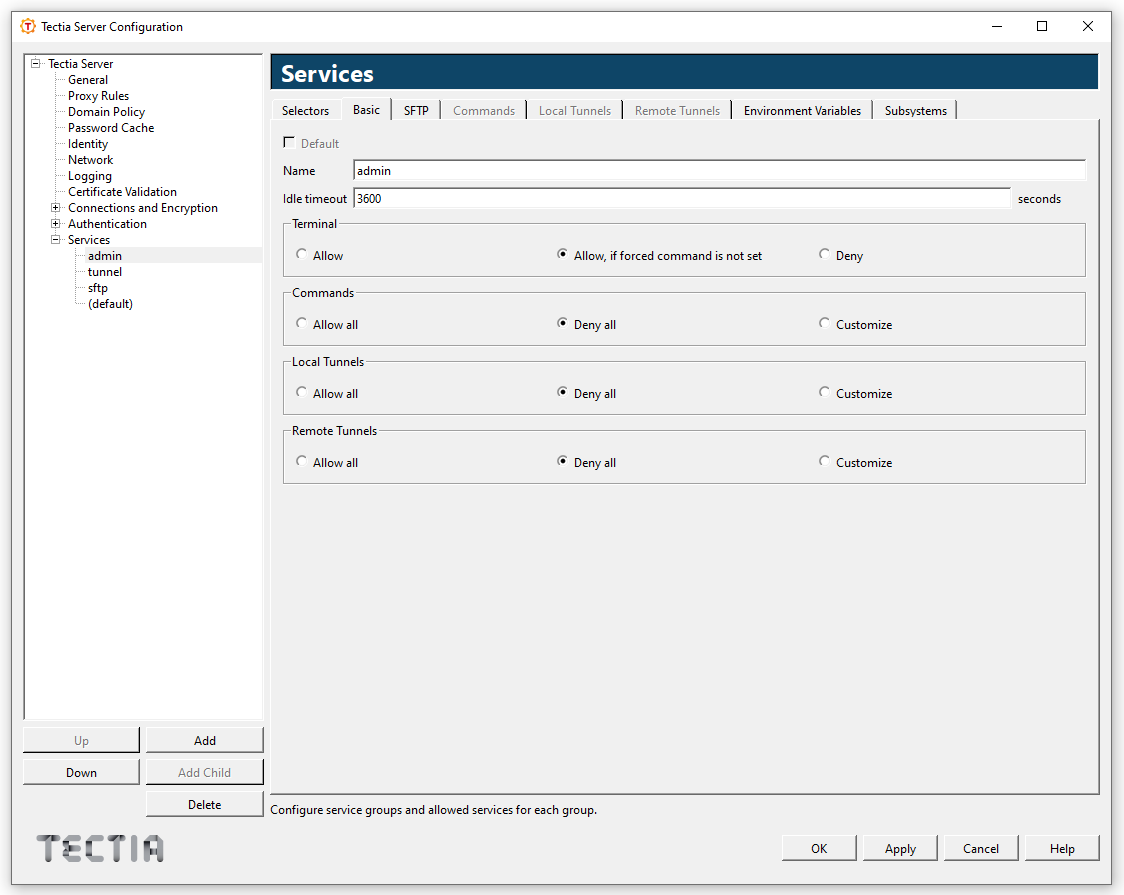Select Domain Policy in the tree
The width and height of the screenshot is (1124, 895).
point(106,112)
